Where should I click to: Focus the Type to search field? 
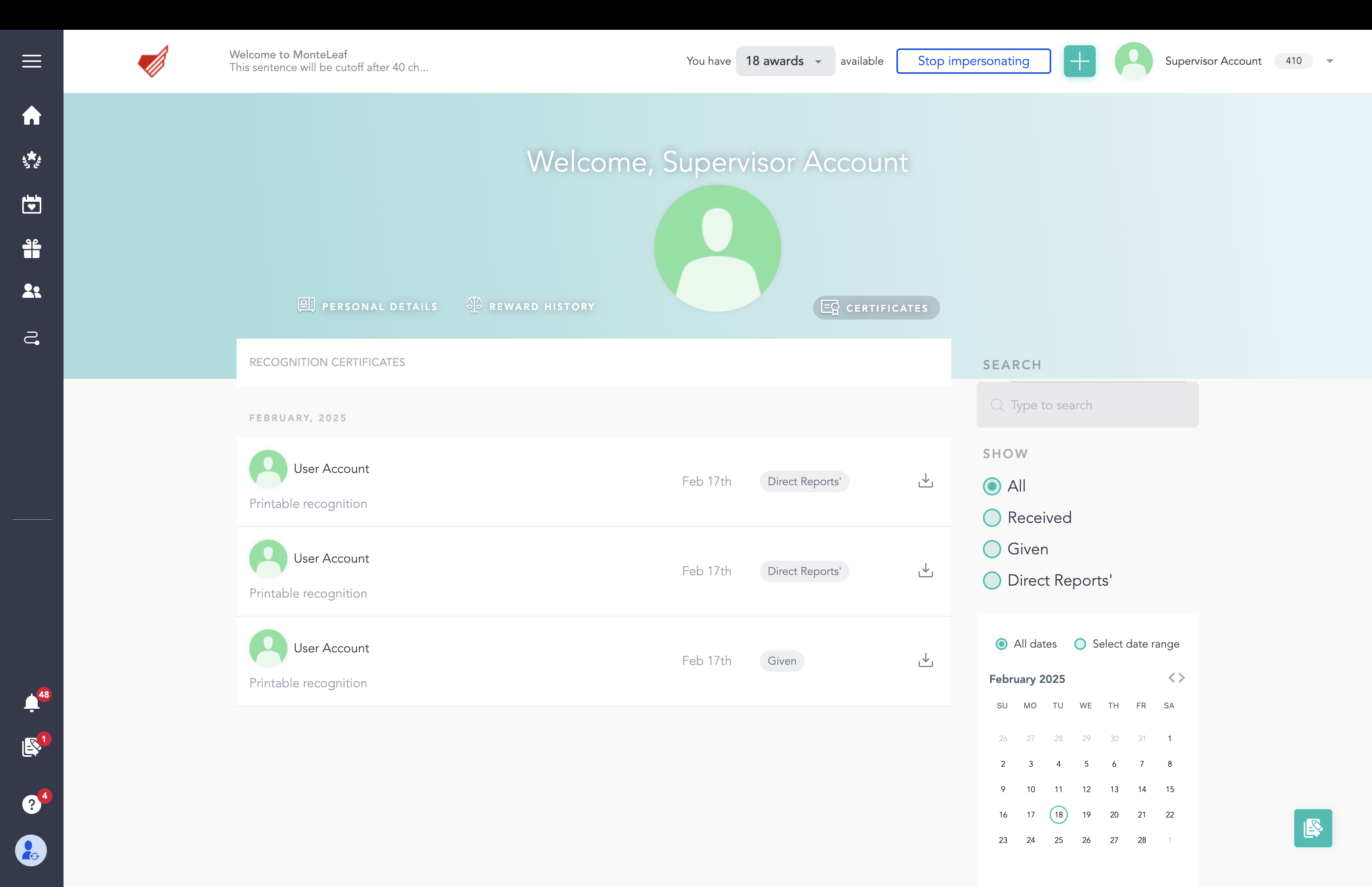coord(1088,405)
